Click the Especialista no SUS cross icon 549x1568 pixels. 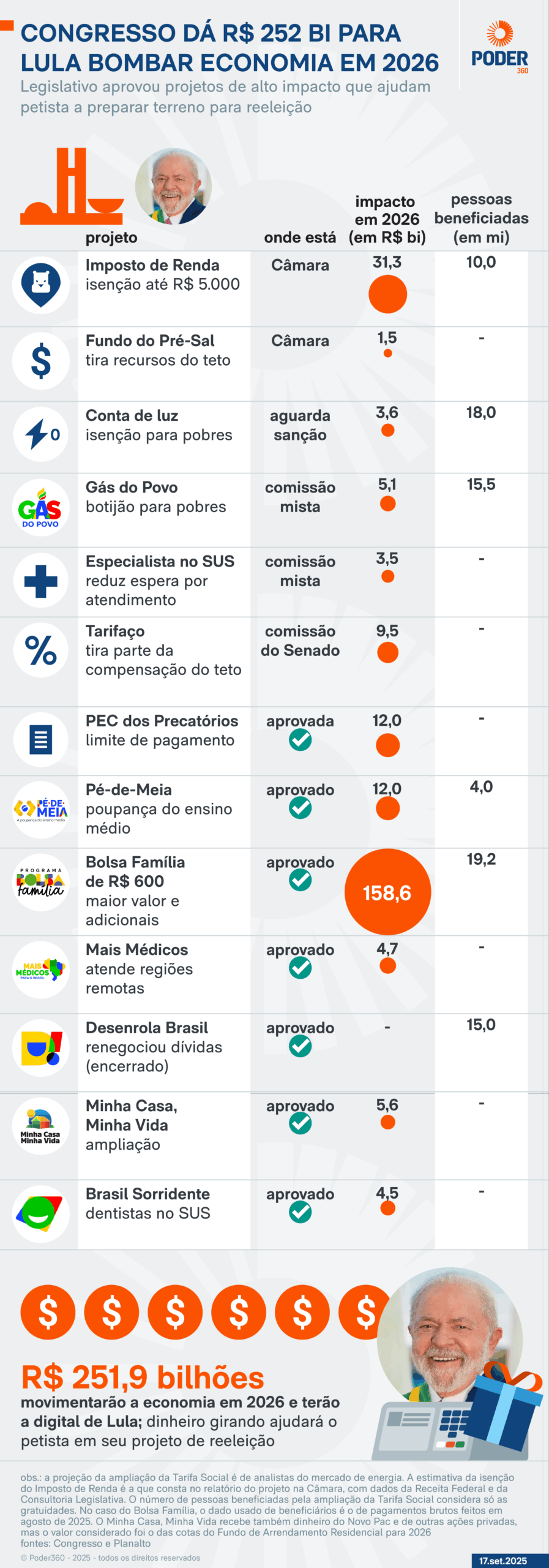click(x=41, y=581)
